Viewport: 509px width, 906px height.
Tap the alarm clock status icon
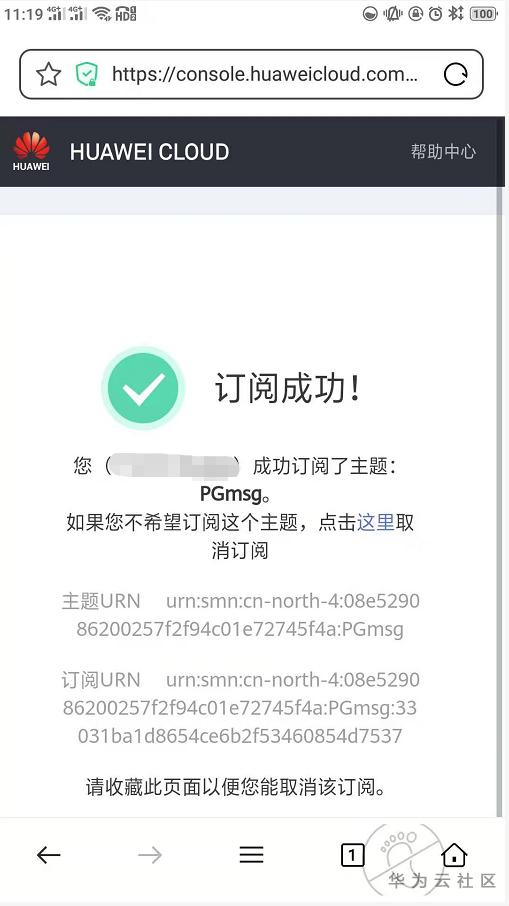click(x=435, y=13)
